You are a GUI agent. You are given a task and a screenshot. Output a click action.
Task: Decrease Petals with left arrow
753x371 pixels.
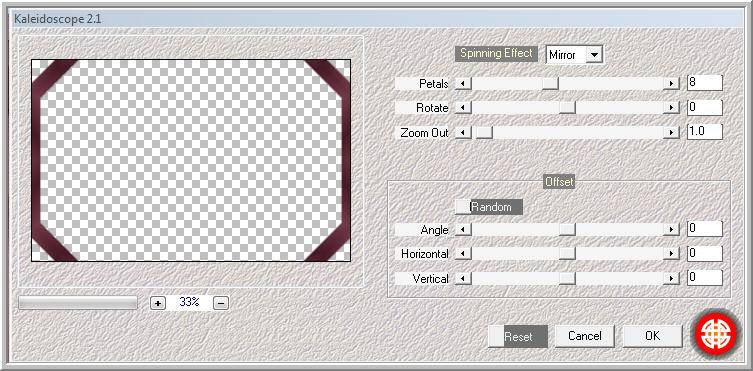coord(463,84)
